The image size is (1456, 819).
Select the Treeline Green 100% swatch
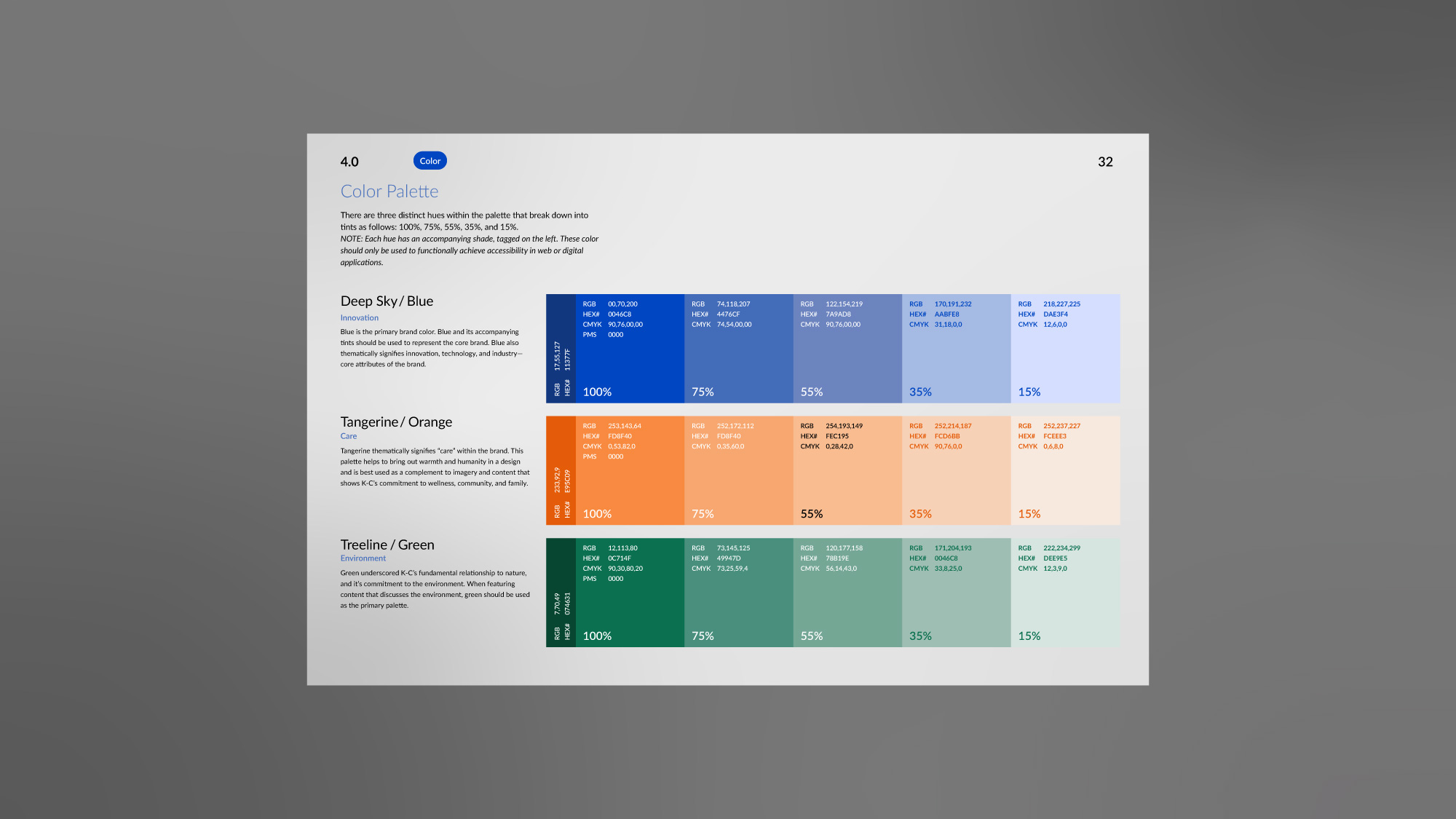click(x=630, y=604)
